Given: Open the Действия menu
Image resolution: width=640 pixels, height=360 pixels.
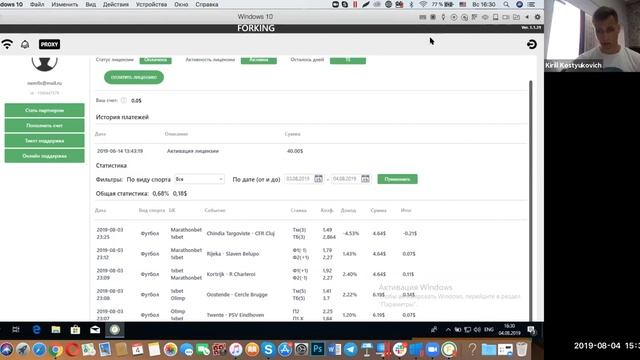Looking at the screenshot, I should tap(116, 4).
